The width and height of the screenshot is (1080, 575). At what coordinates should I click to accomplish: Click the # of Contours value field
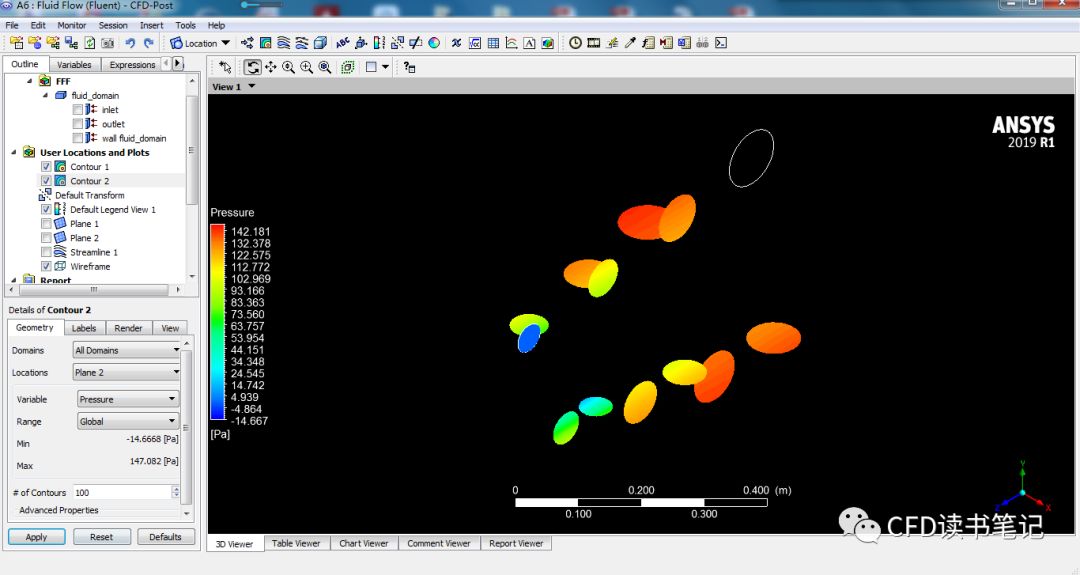pyautogui.click(x=122, y=492)
